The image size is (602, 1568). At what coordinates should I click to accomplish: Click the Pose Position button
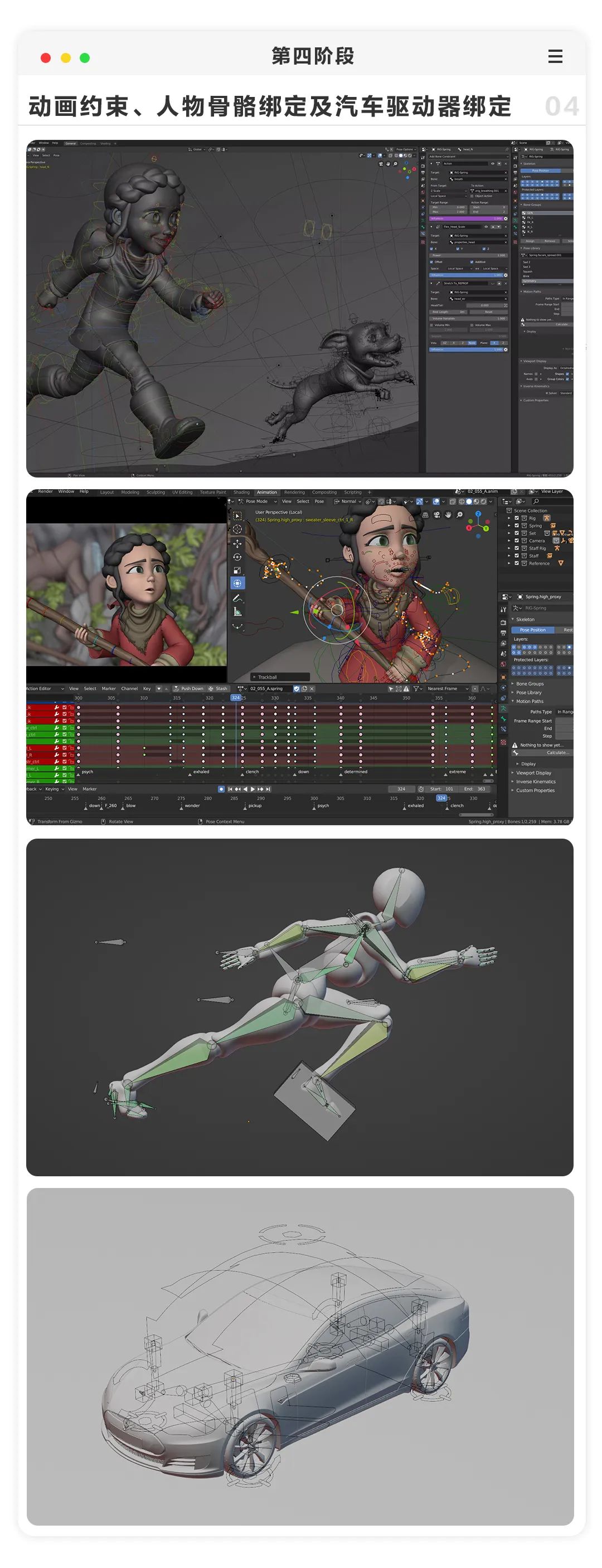click(x=533, y=630)
